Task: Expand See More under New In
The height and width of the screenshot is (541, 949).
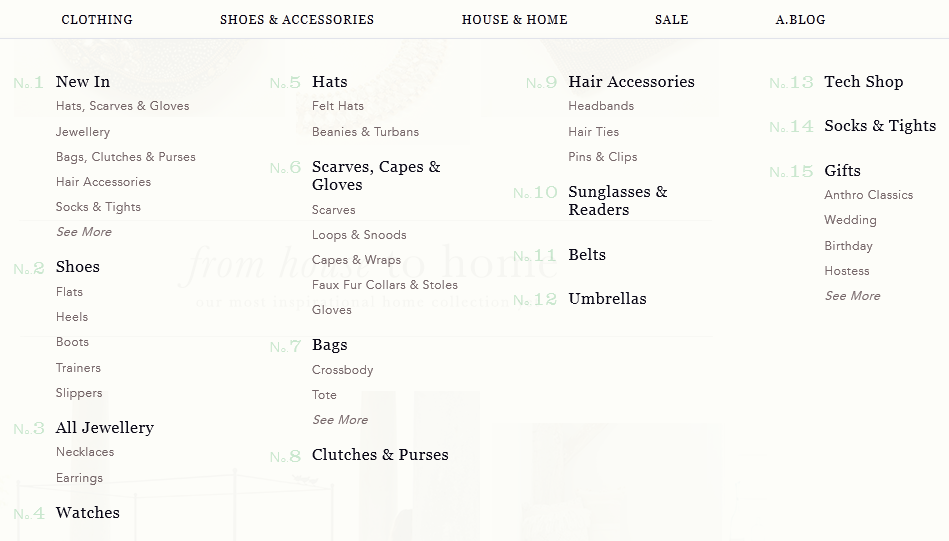Action: [84, 232]
